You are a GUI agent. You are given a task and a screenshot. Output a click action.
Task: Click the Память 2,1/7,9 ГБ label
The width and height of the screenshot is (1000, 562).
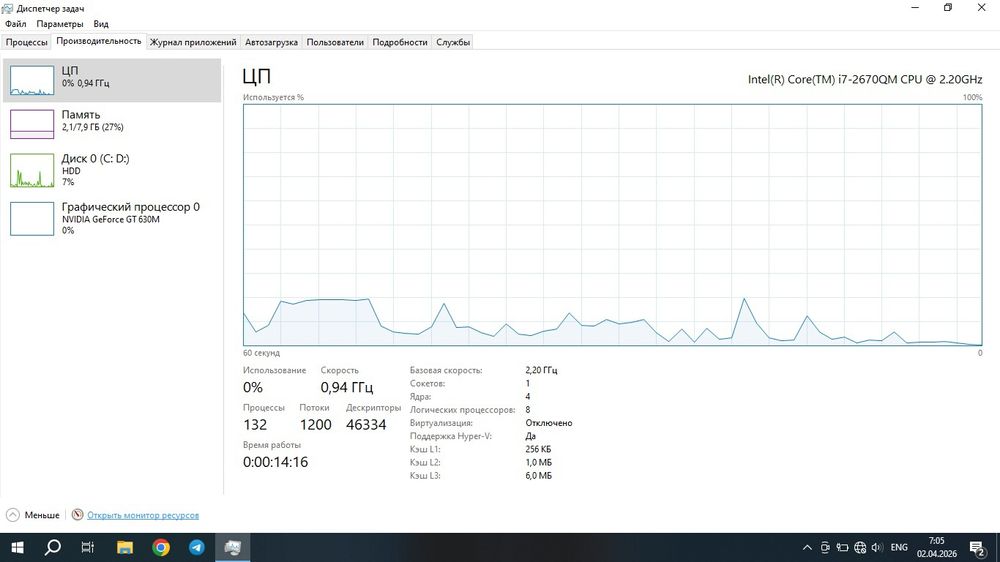92,127
